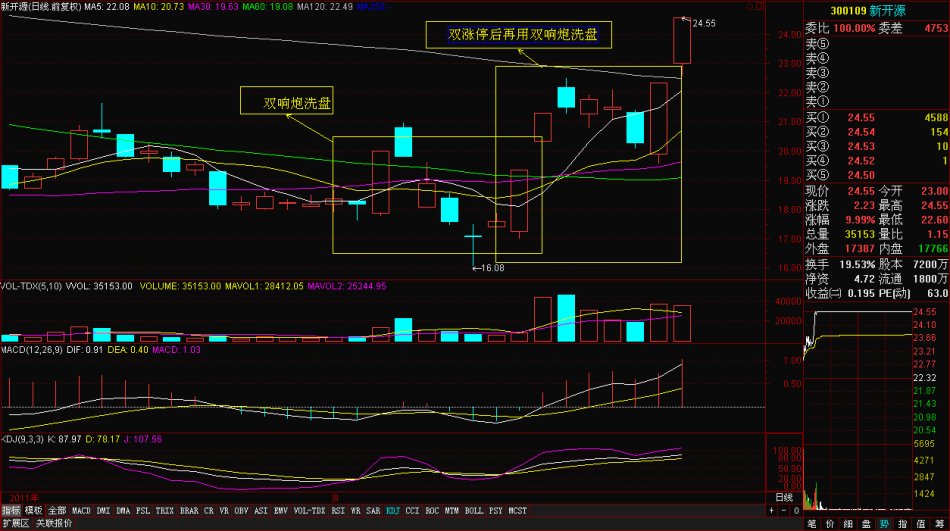
Task: Click the 涨幅 9.99% value
Action: [861, 219]
